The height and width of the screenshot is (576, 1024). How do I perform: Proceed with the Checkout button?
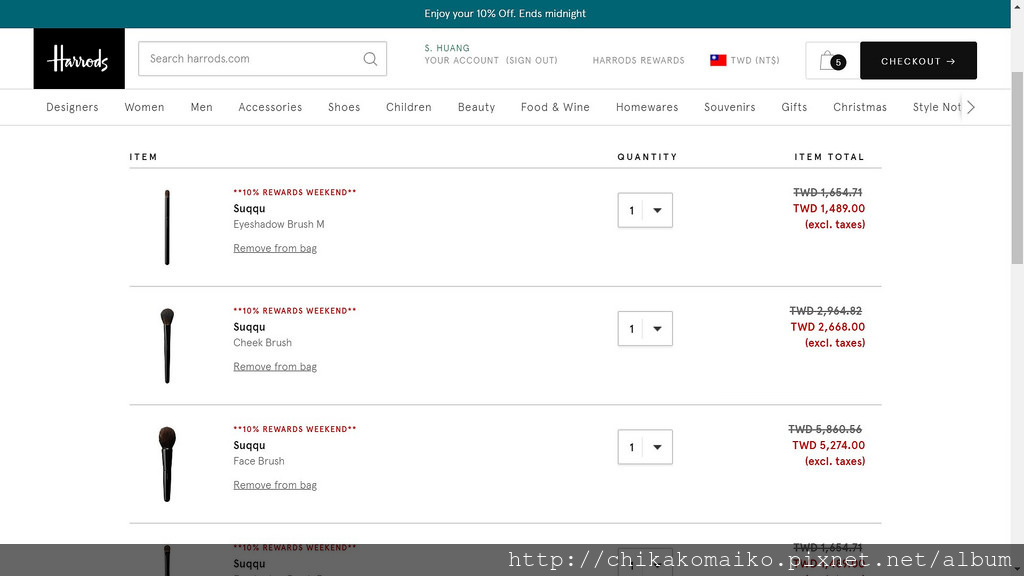pos(918,61)
